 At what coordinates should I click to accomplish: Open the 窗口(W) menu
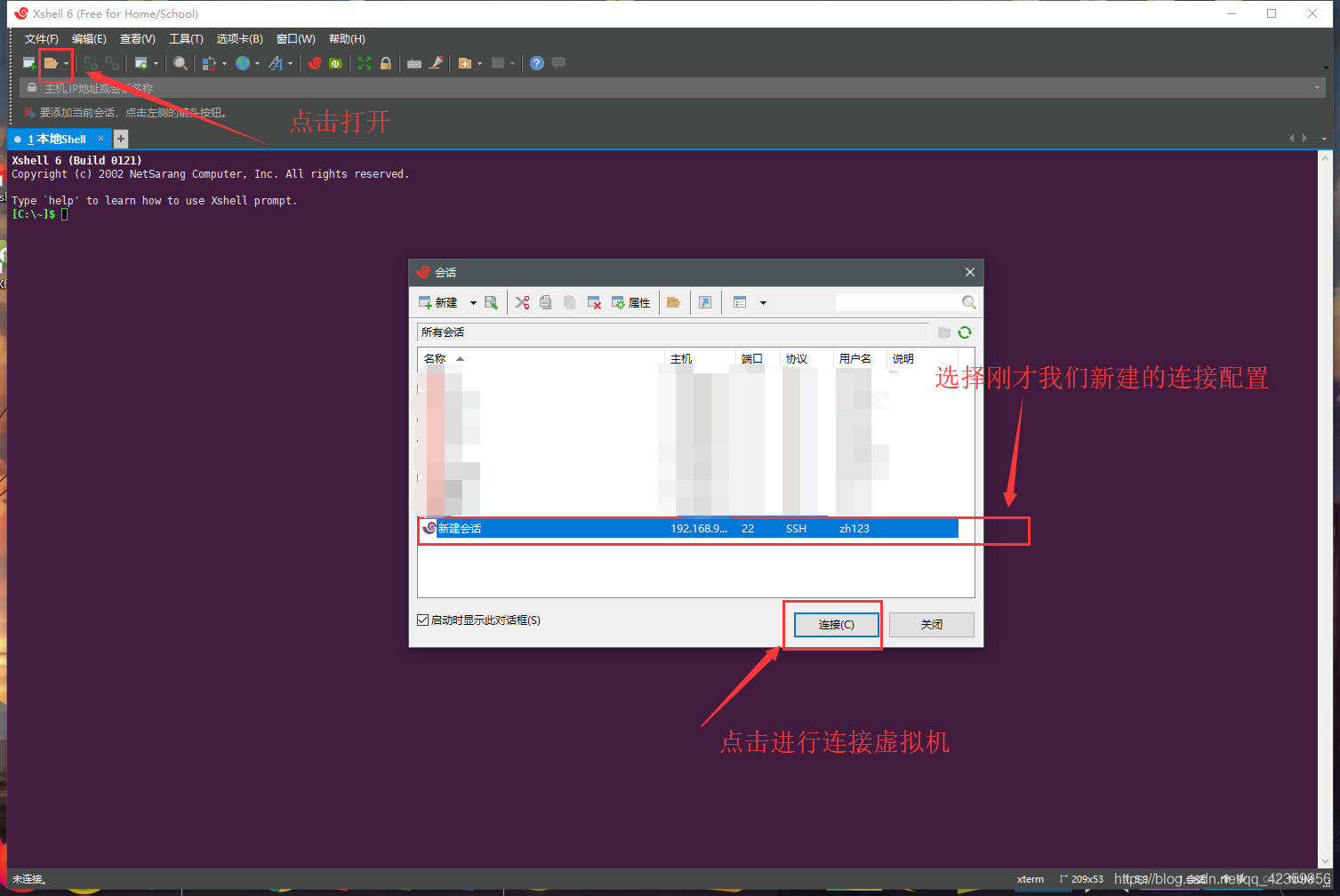[296, 39]
